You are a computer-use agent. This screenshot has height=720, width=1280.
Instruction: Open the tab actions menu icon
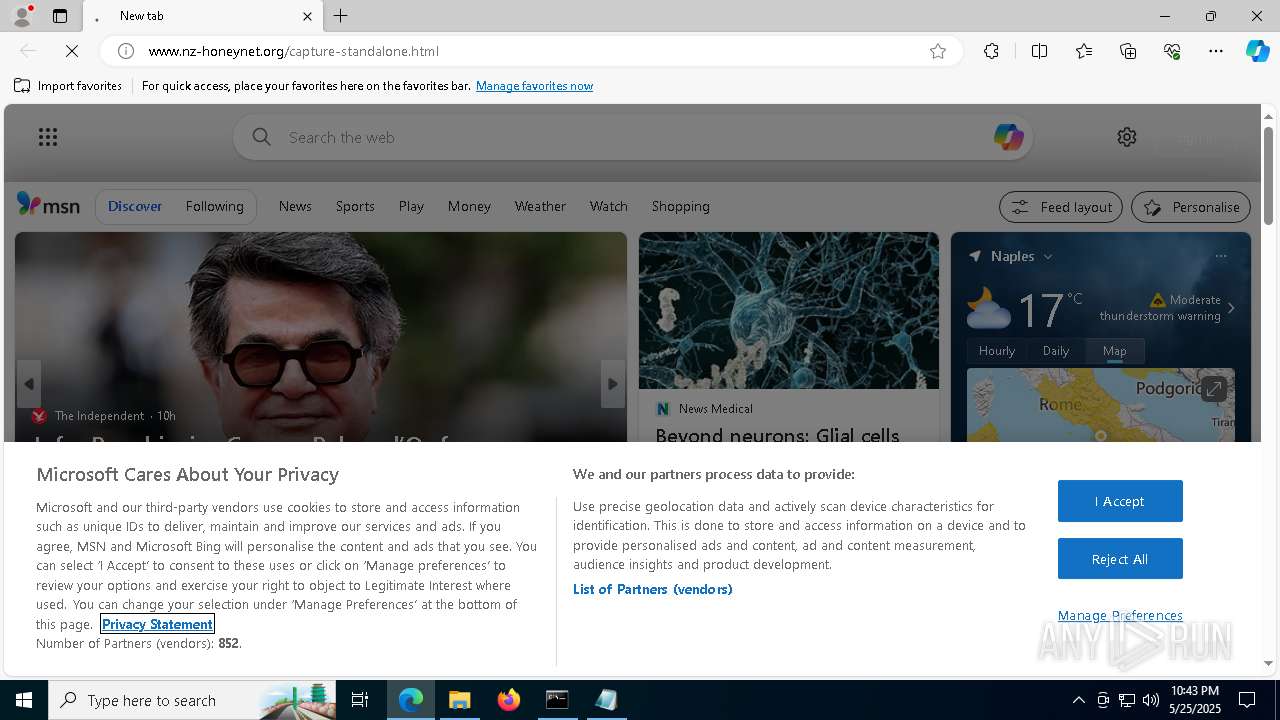click(x=60, y=16)
